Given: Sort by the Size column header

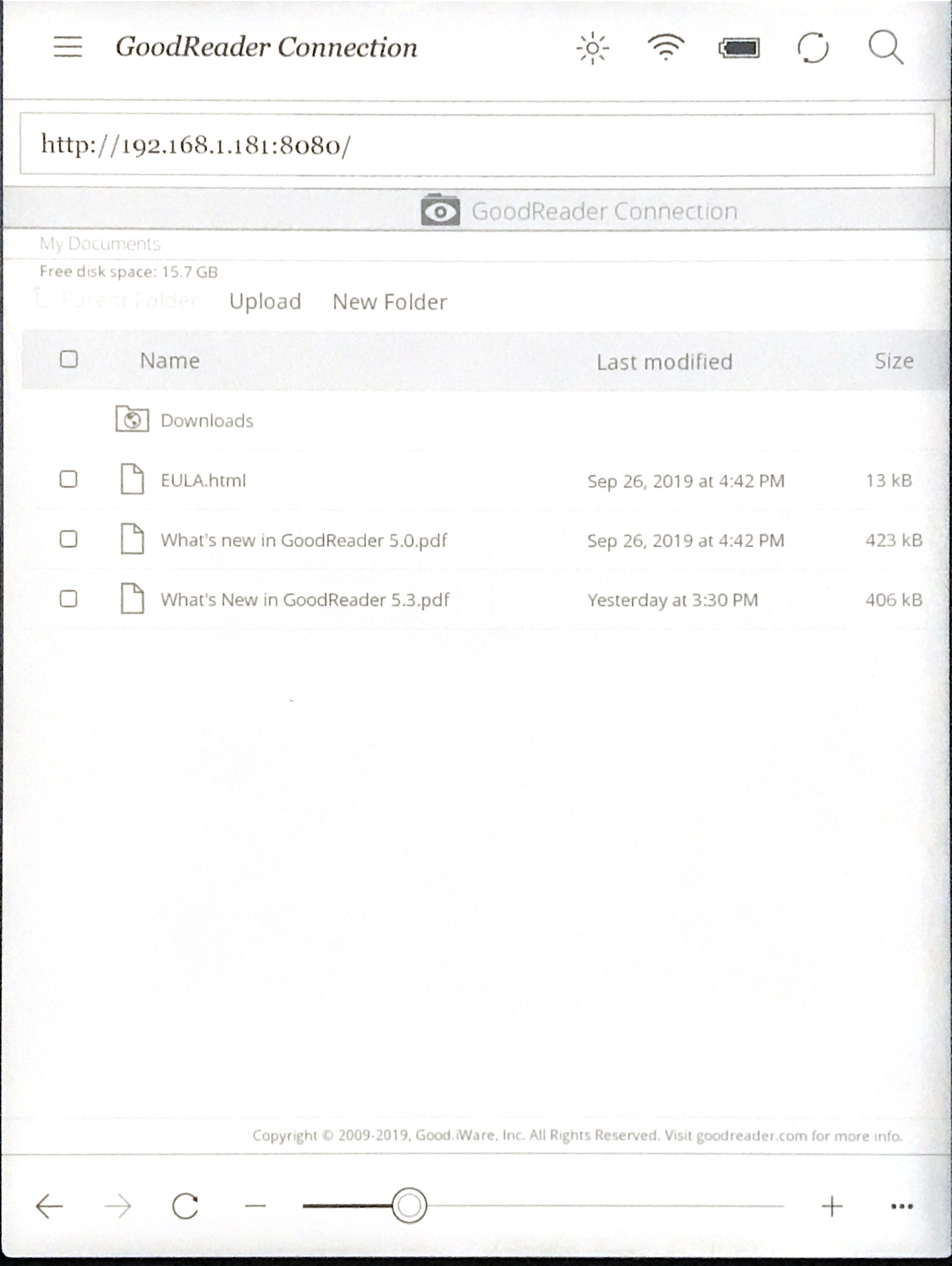Looking at the screenshot, I should click(894, 361).
